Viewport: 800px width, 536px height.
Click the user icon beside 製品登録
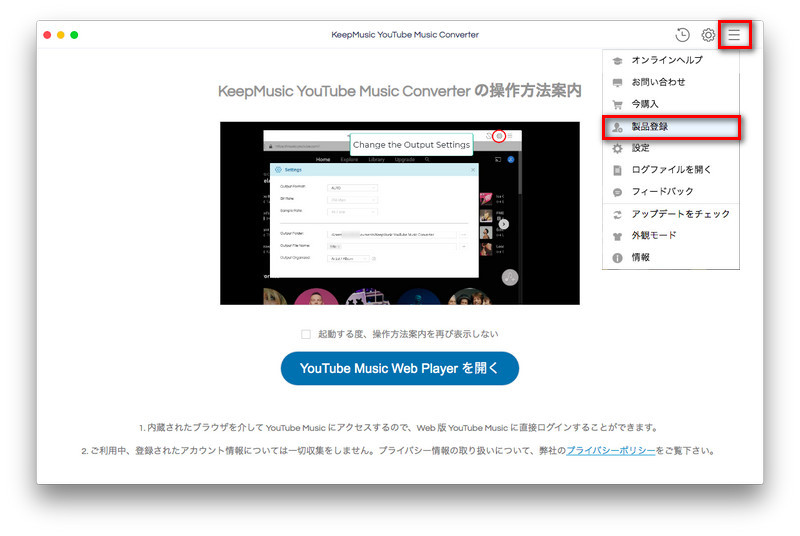(x=617, y=127)
